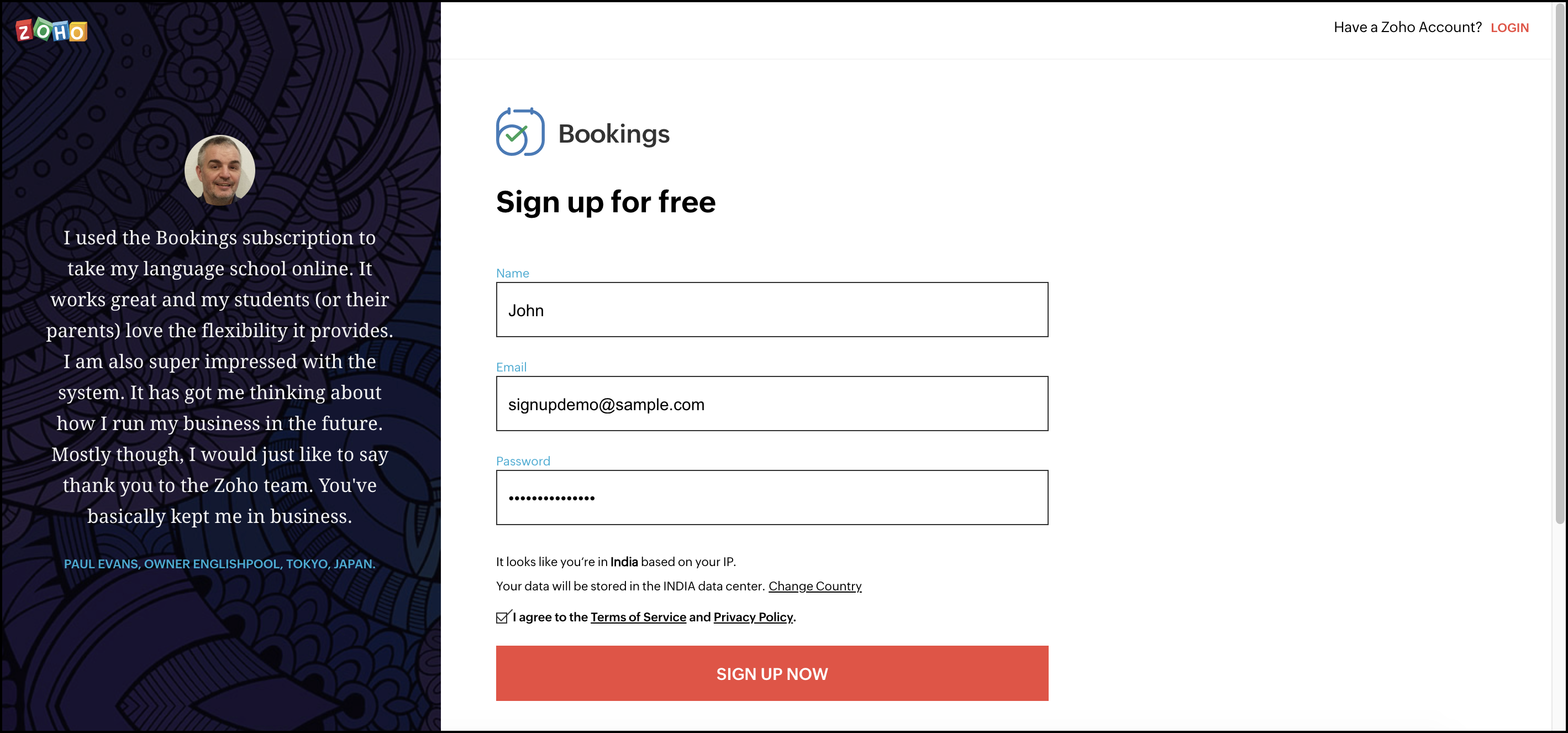Open the Terms of Service link
This screenshot has height=733, width=1568.
pyautogui.click(x=638, y=617)
